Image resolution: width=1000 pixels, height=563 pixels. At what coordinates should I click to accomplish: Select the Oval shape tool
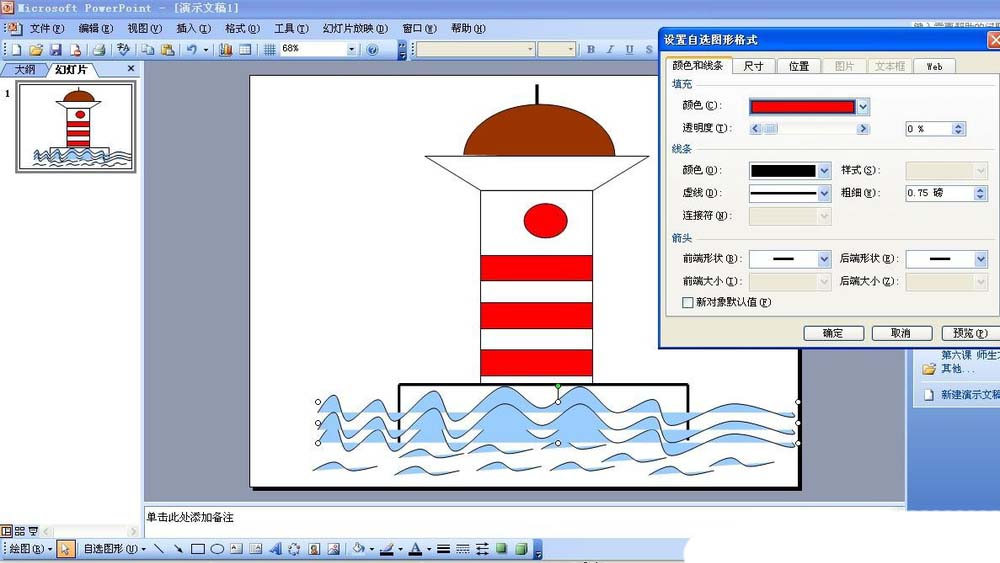pos(216,549)
